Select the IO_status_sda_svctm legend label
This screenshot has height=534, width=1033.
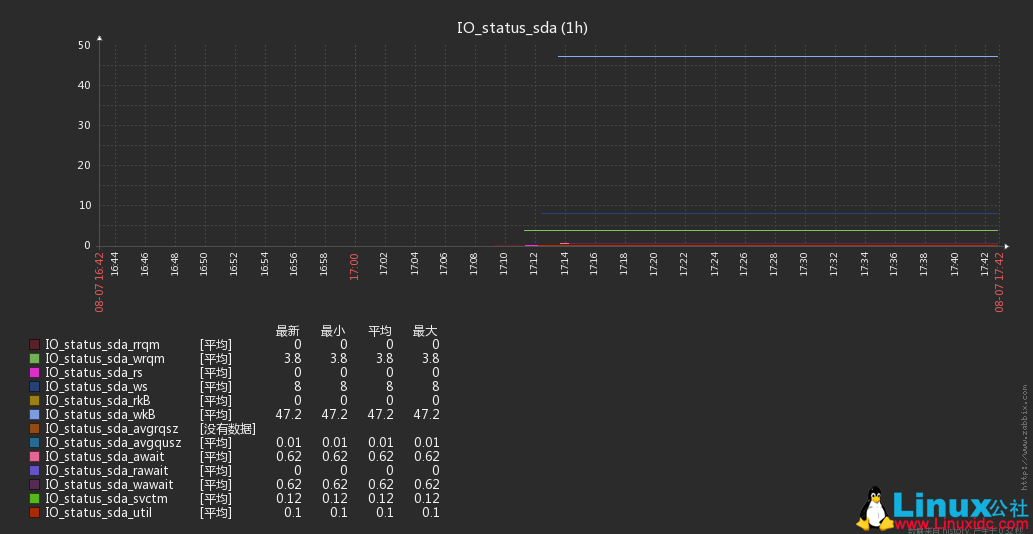pos(106,498)
